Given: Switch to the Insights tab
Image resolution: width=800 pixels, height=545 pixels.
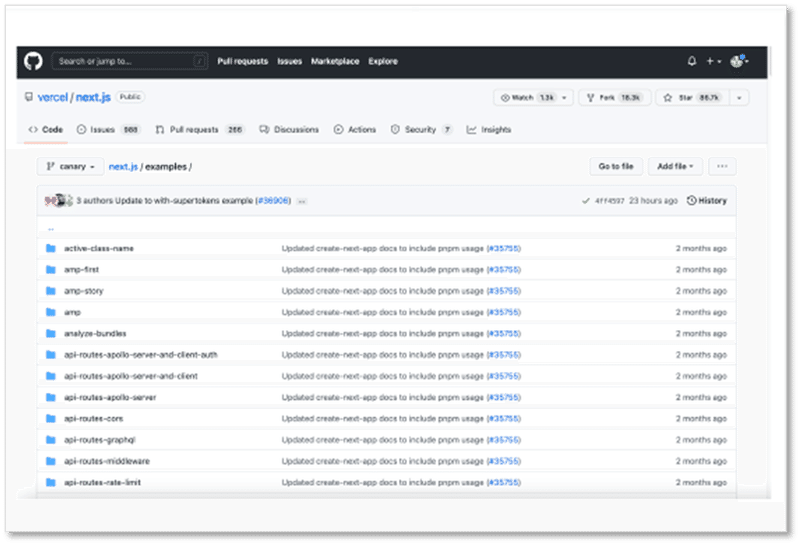Looking at the screenshot, I should pos(489,130).
